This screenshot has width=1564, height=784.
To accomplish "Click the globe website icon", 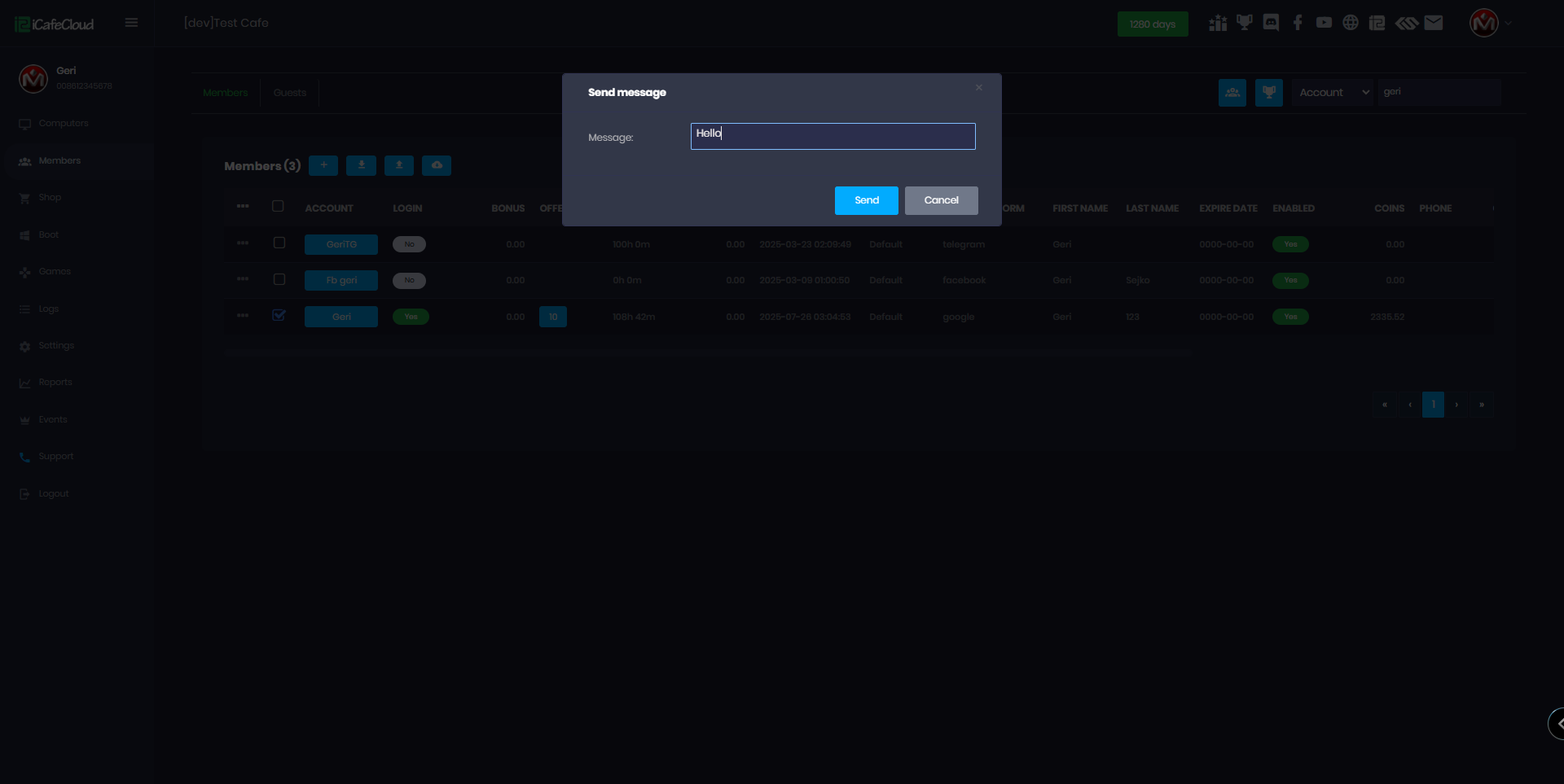I will click(1351, 23).
